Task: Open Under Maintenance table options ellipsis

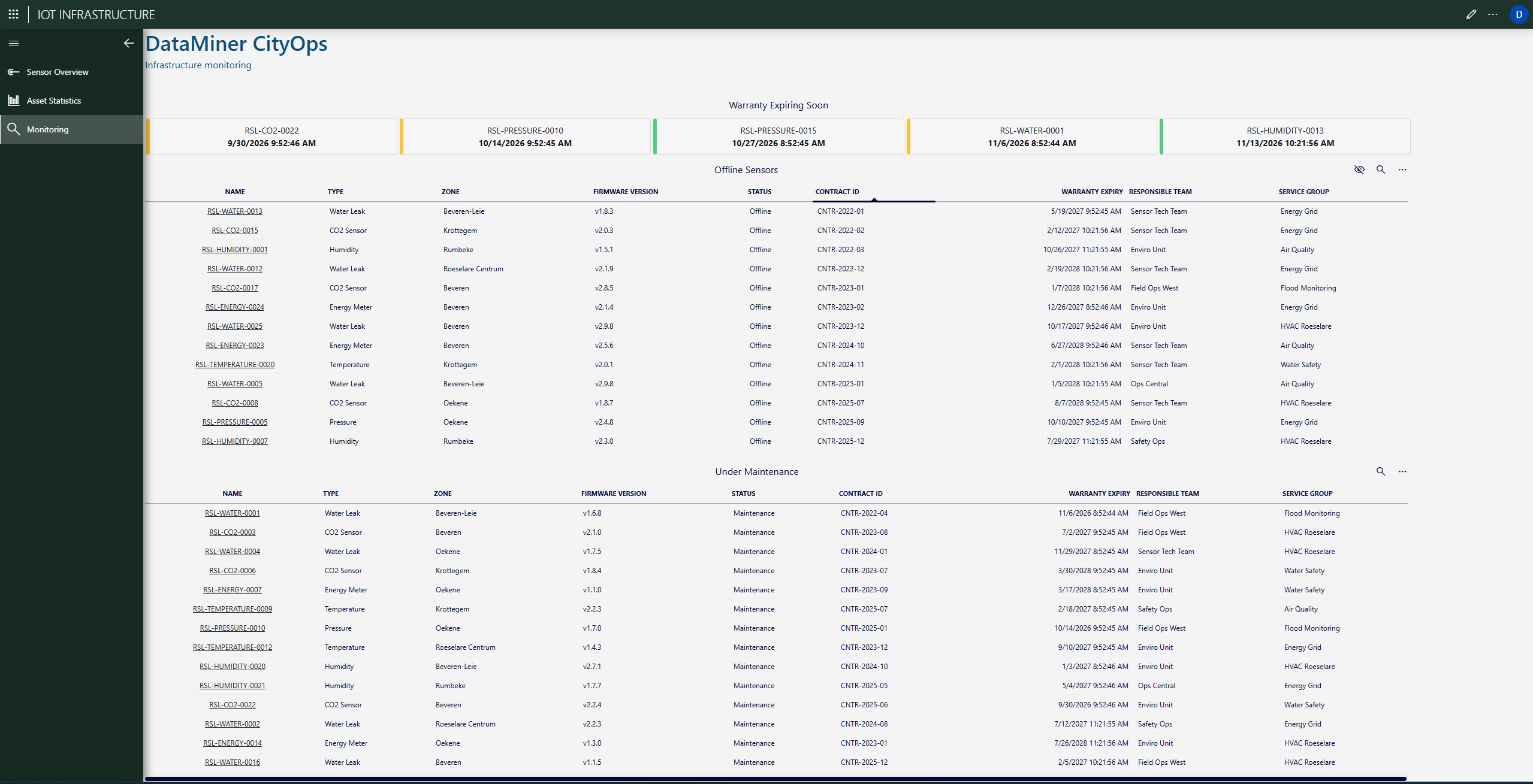Action: click(x=1402, y=471)
